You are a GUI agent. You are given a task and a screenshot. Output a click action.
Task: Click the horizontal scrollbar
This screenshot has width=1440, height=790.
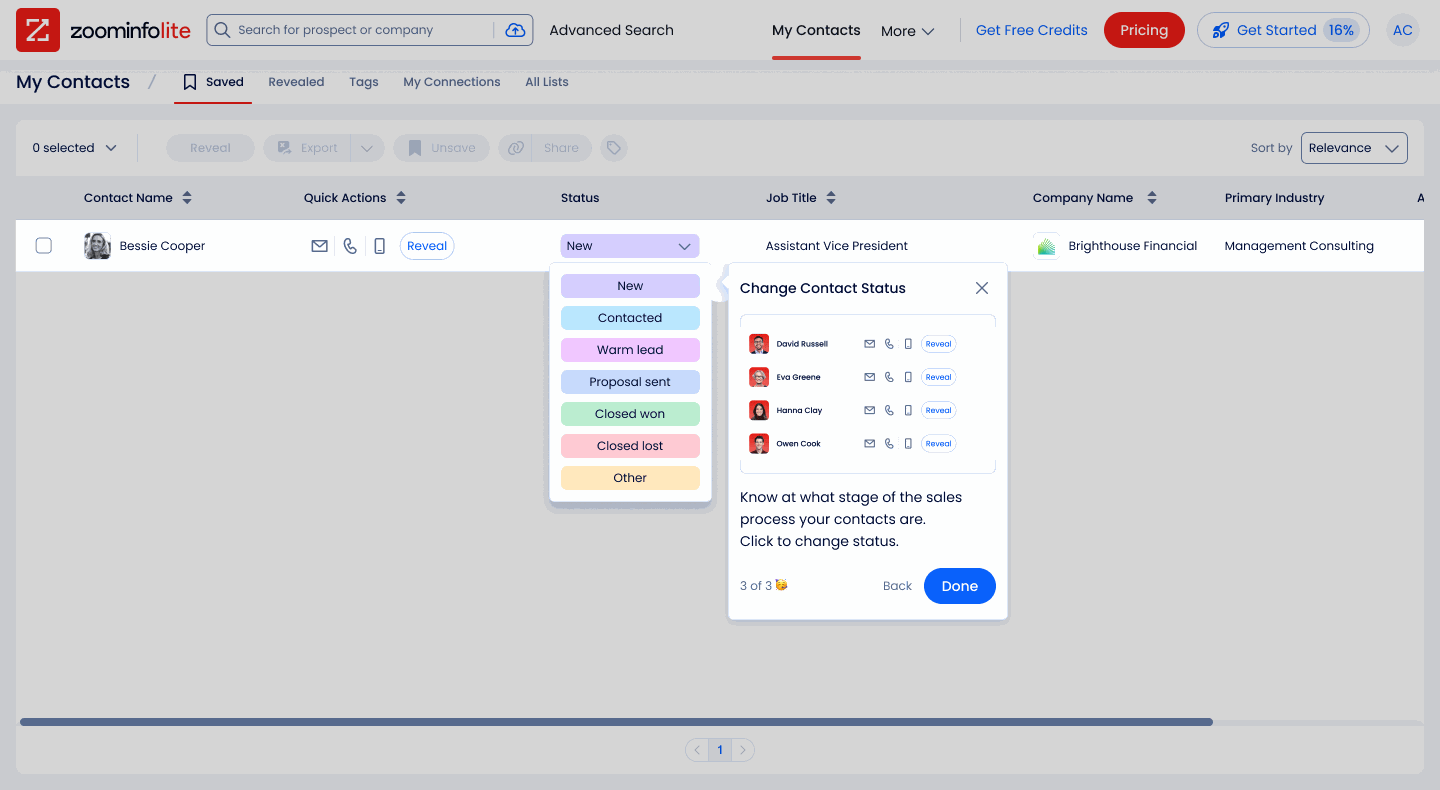(x=616, y=722)
